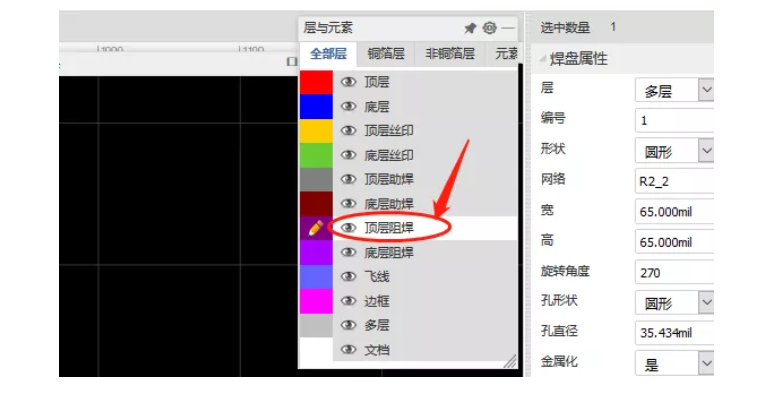Click blue color swatch of 底层
Viewport: 757px width, 409px height.
[316, 106]
